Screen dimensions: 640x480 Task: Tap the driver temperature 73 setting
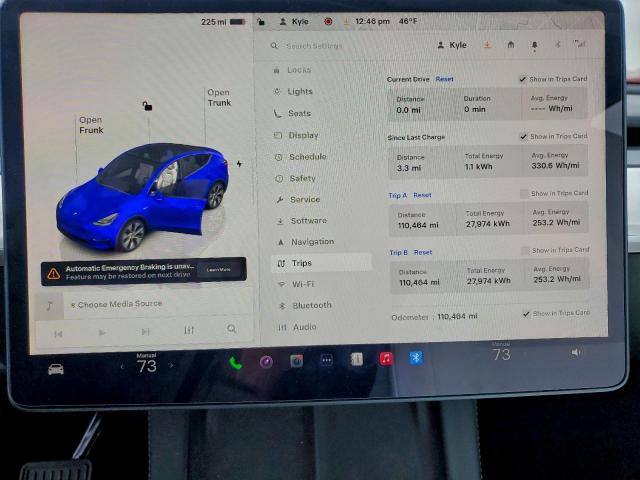click(x=147, y=366)
